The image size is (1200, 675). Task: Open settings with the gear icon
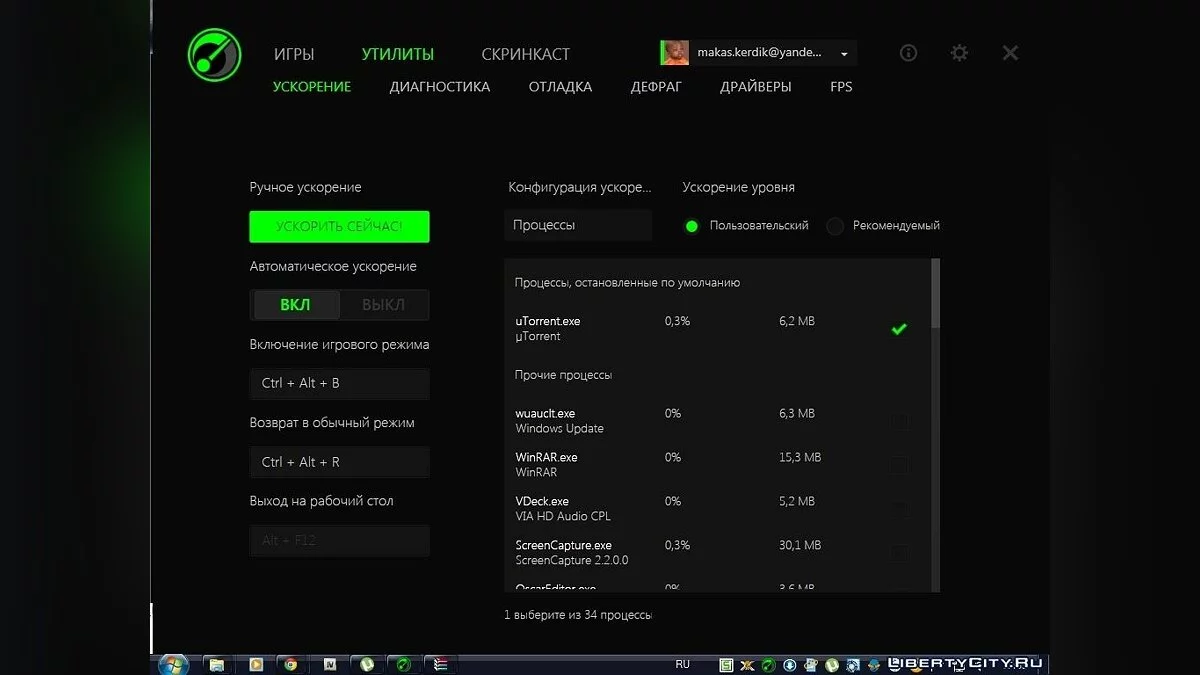(959, 53)
